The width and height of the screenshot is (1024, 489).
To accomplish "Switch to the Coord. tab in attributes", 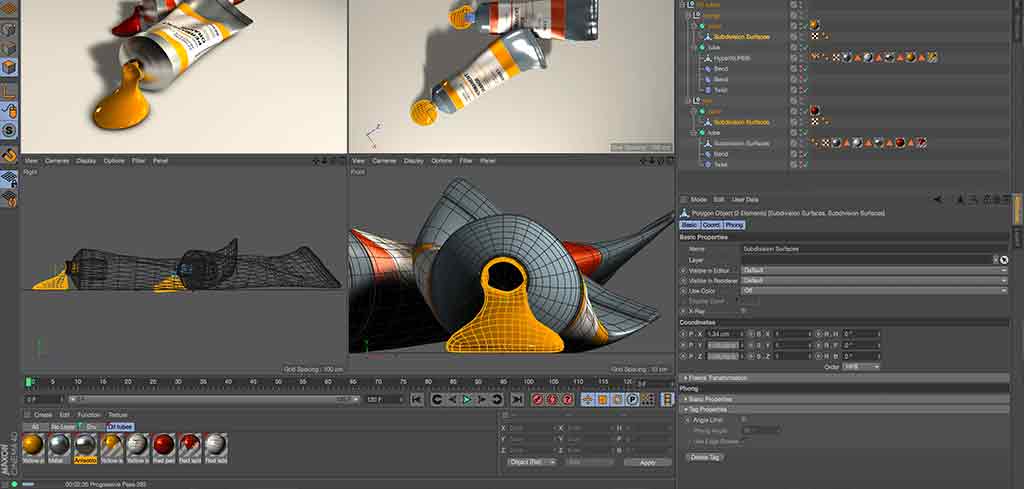I will [711, 225].
